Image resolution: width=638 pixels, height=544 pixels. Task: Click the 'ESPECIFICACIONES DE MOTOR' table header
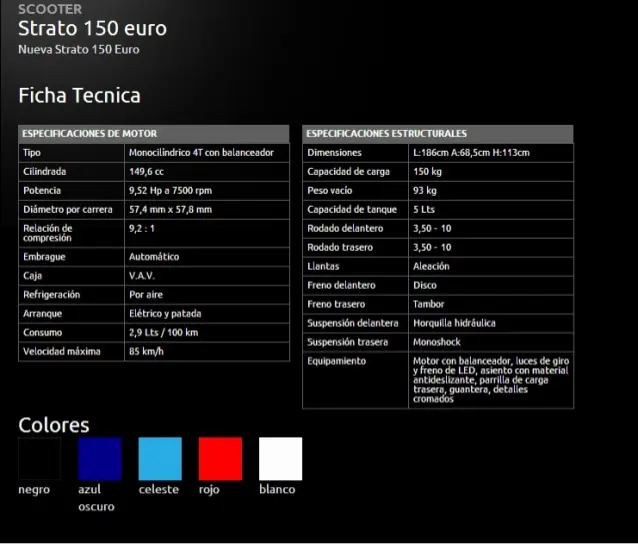pyautogui.click(x=154, y=133)
